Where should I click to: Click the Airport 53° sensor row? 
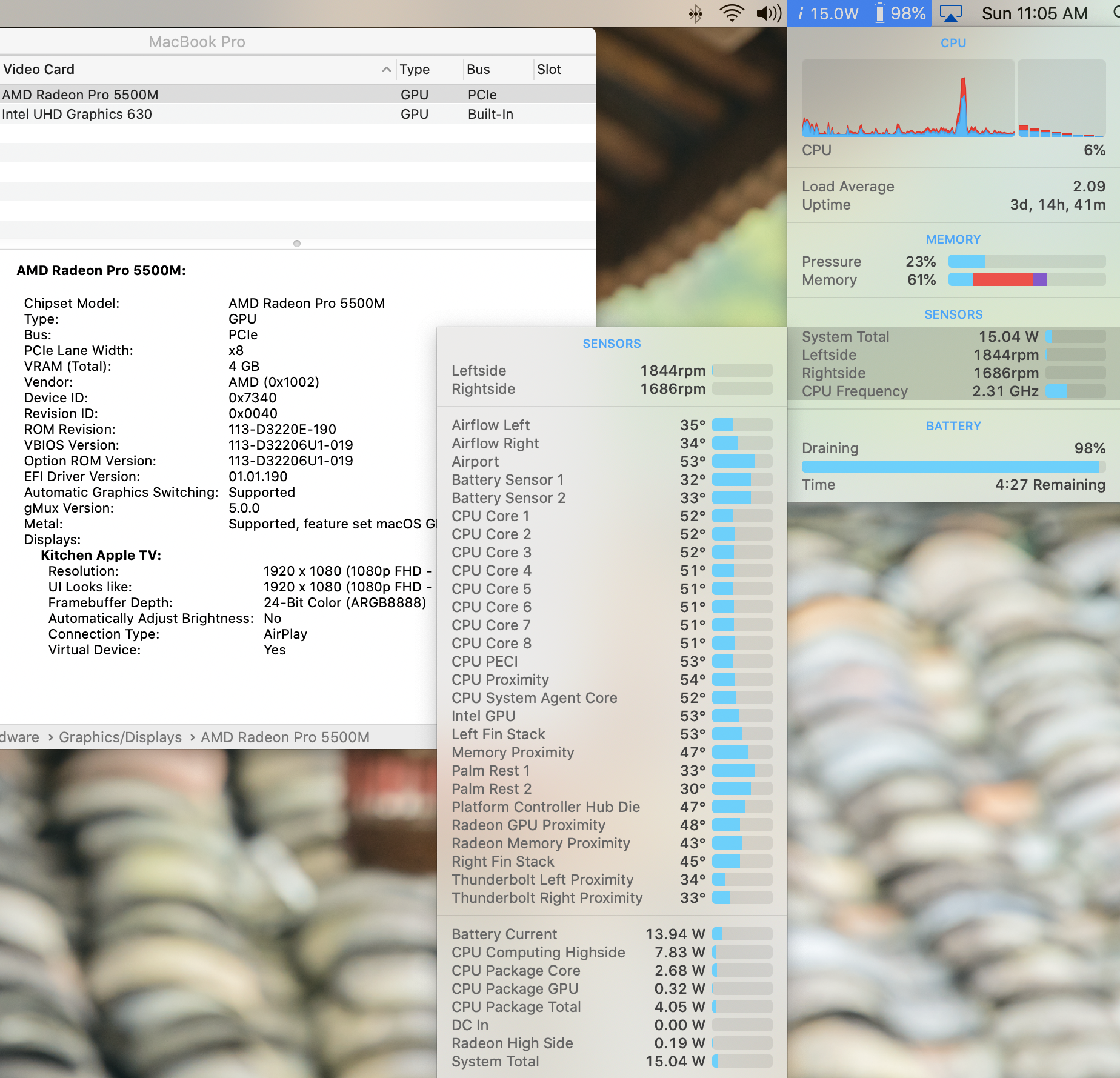tap(612, 461)
